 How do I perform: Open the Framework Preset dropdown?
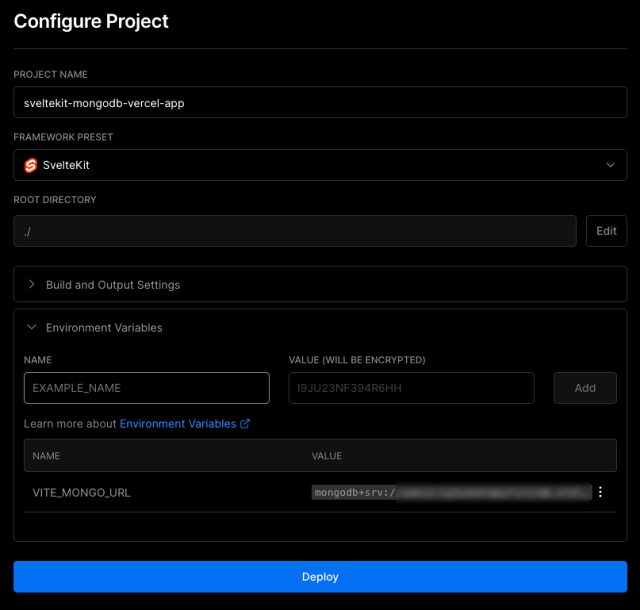320,165
